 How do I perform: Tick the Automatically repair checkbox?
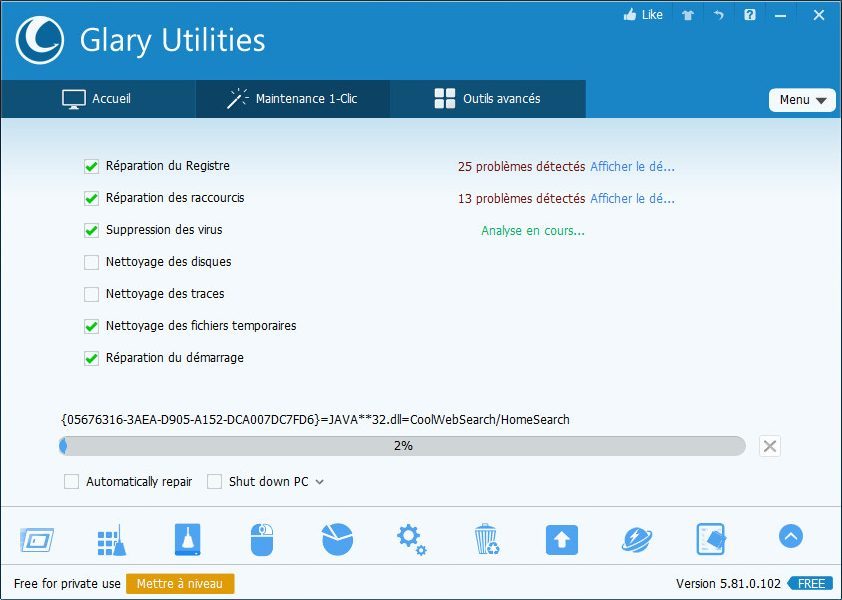(71, 482)
